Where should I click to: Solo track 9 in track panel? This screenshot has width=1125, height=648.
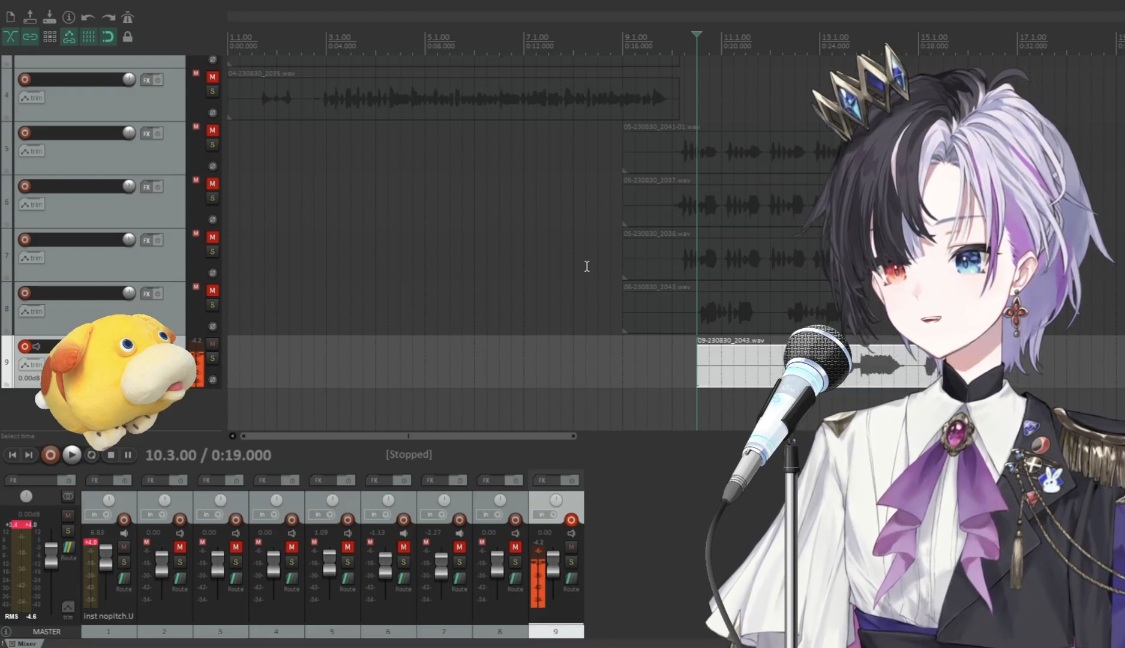[x=212, y=358]
